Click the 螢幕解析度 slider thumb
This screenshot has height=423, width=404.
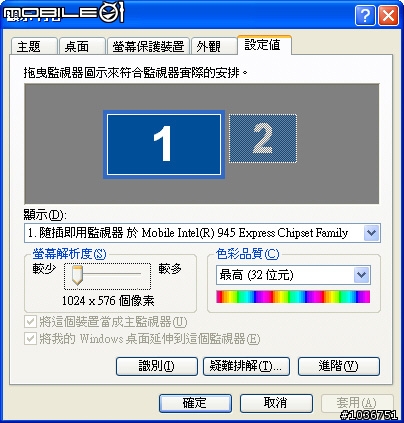pyautogui.click(x=77, y=276)
